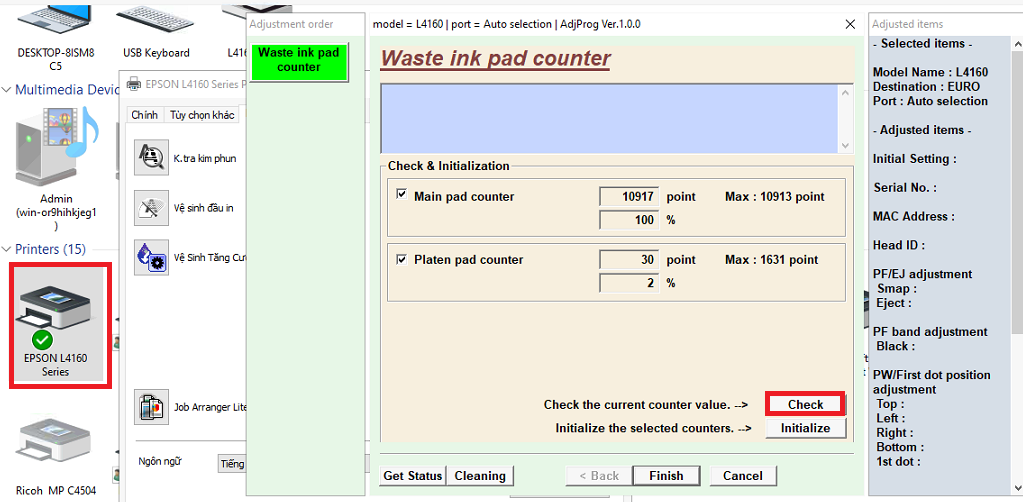Close the AdjProg window
This screenshot has height=502, width=1023.
[x=850, y=24]
